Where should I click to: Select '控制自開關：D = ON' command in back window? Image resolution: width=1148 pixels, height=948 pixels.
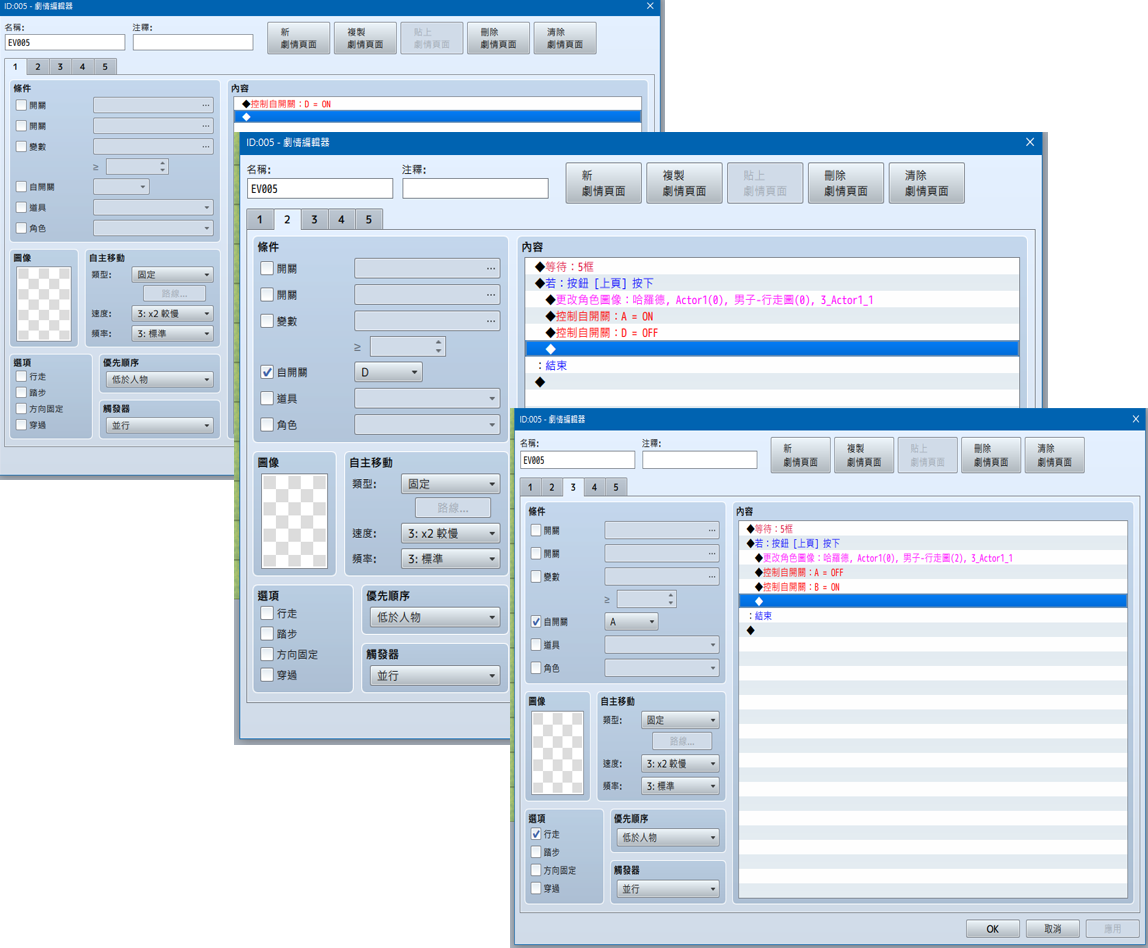[438, 104]
